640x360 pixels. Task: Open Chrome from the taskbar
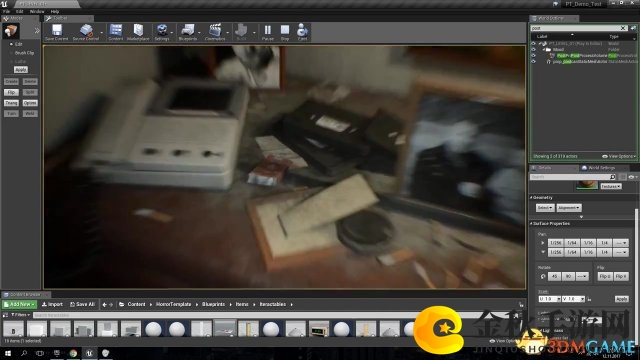click(x=73, y=353)
